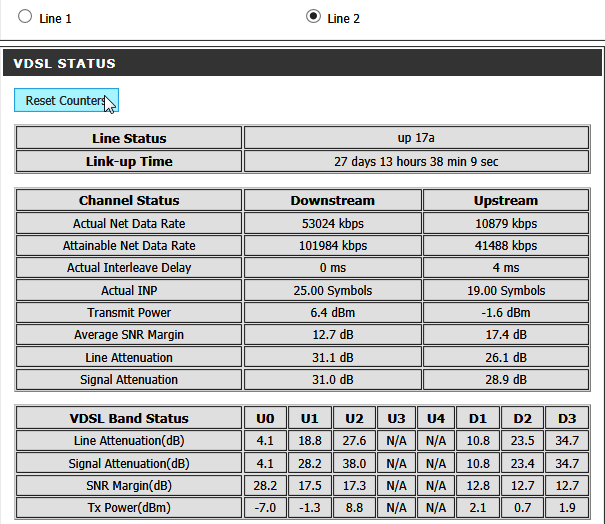
Task: Click attainable upstream '41488 kbps'
Action: click(x=506, y=245)
